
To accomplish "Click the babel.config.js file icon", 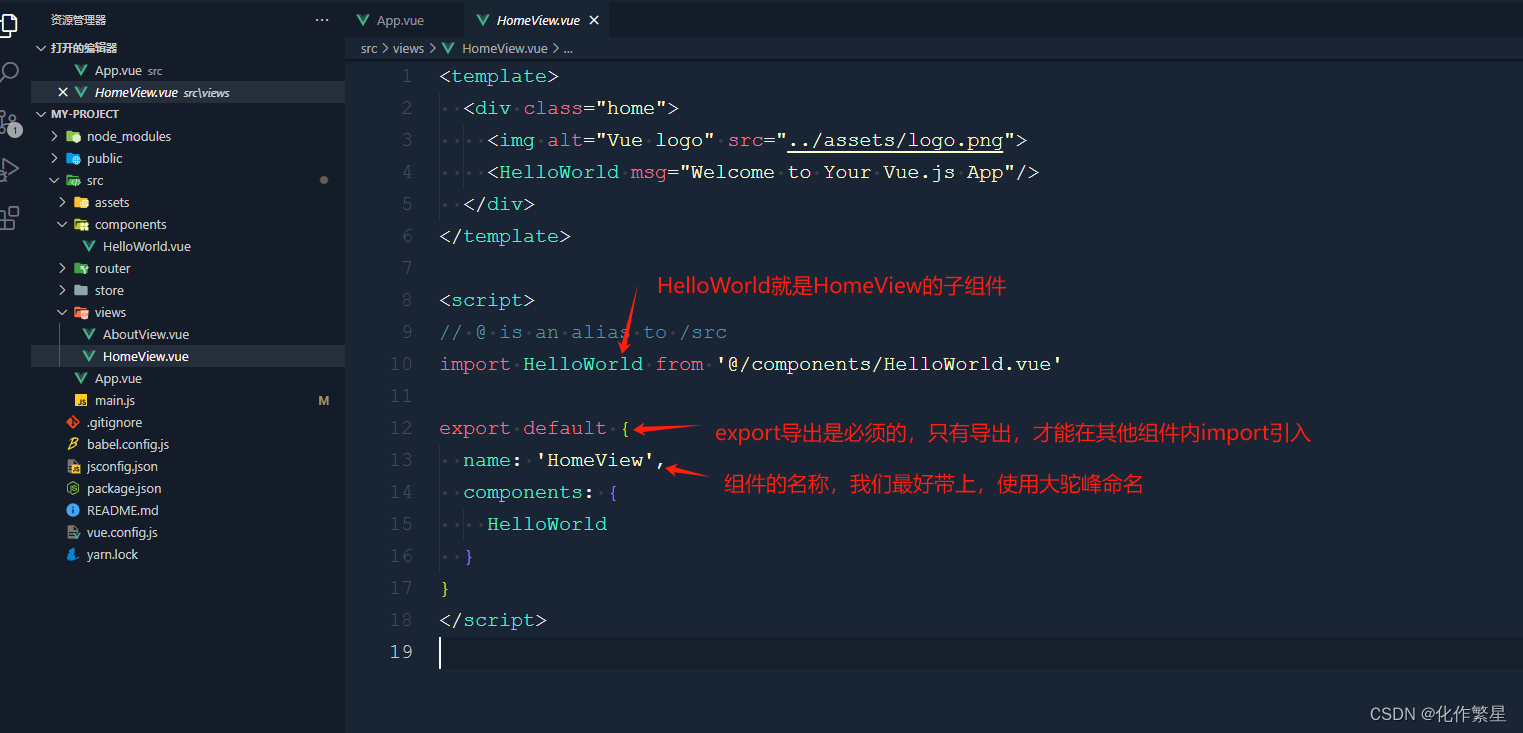I will 73,444.
